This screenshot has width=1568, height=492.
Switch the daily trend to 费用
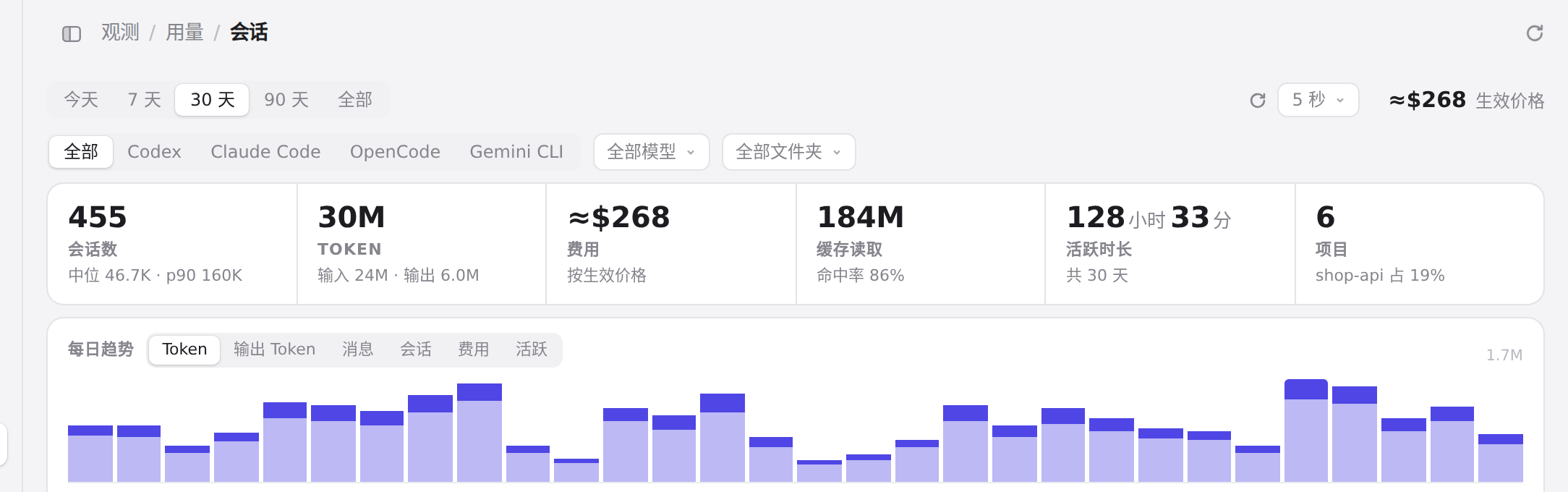coord(473,349)
